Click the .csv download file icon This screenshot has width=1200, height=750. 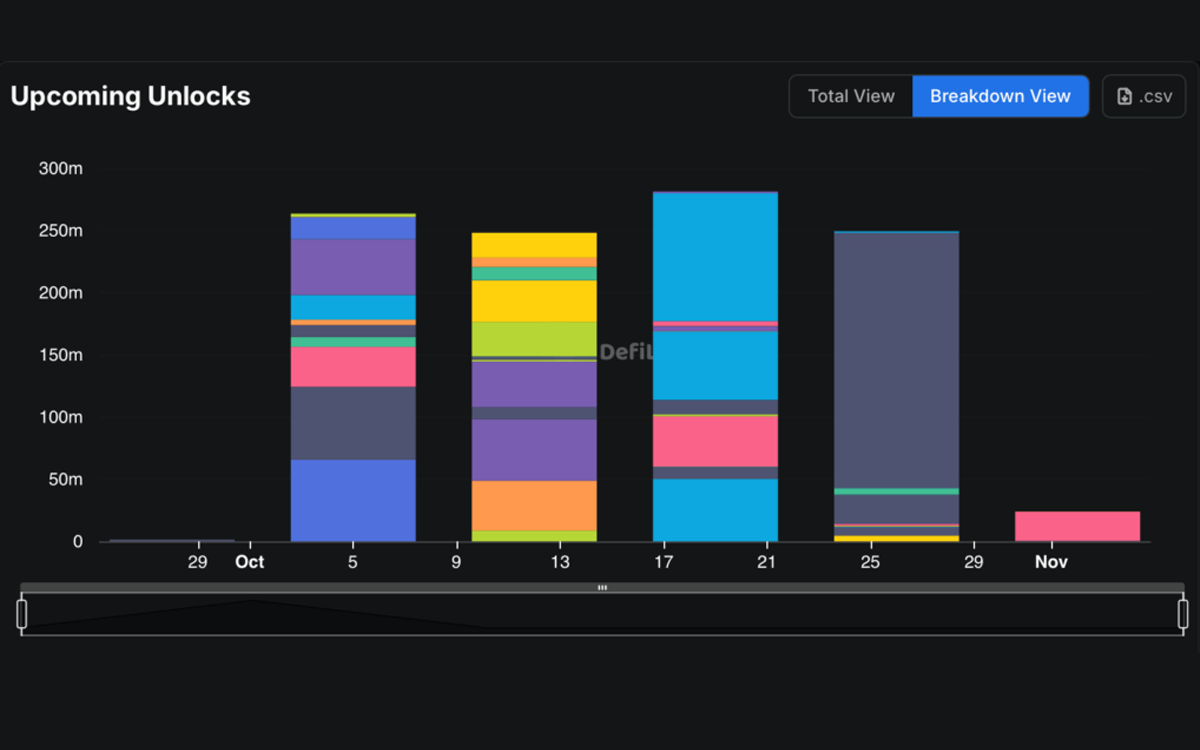(x=1125, y=97)
